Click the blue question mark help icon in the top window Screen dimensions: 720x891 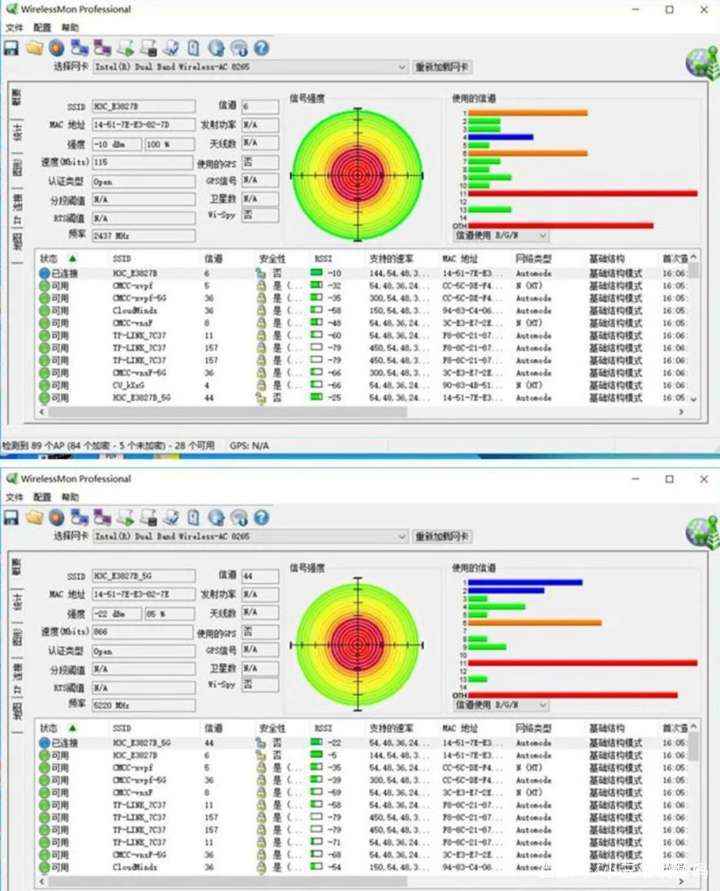(x=261, y=47)
